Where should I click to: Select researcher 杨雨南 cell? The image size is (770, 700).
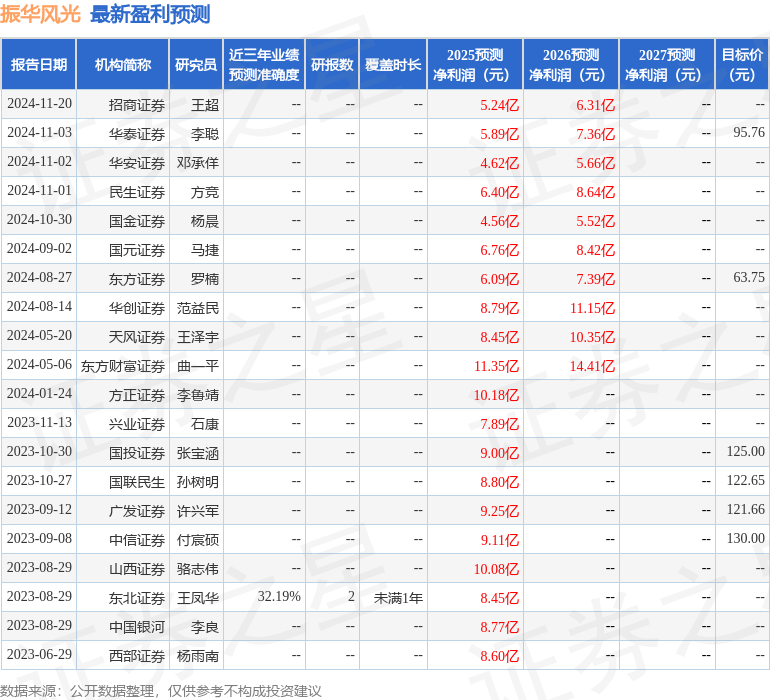[198, 656]
